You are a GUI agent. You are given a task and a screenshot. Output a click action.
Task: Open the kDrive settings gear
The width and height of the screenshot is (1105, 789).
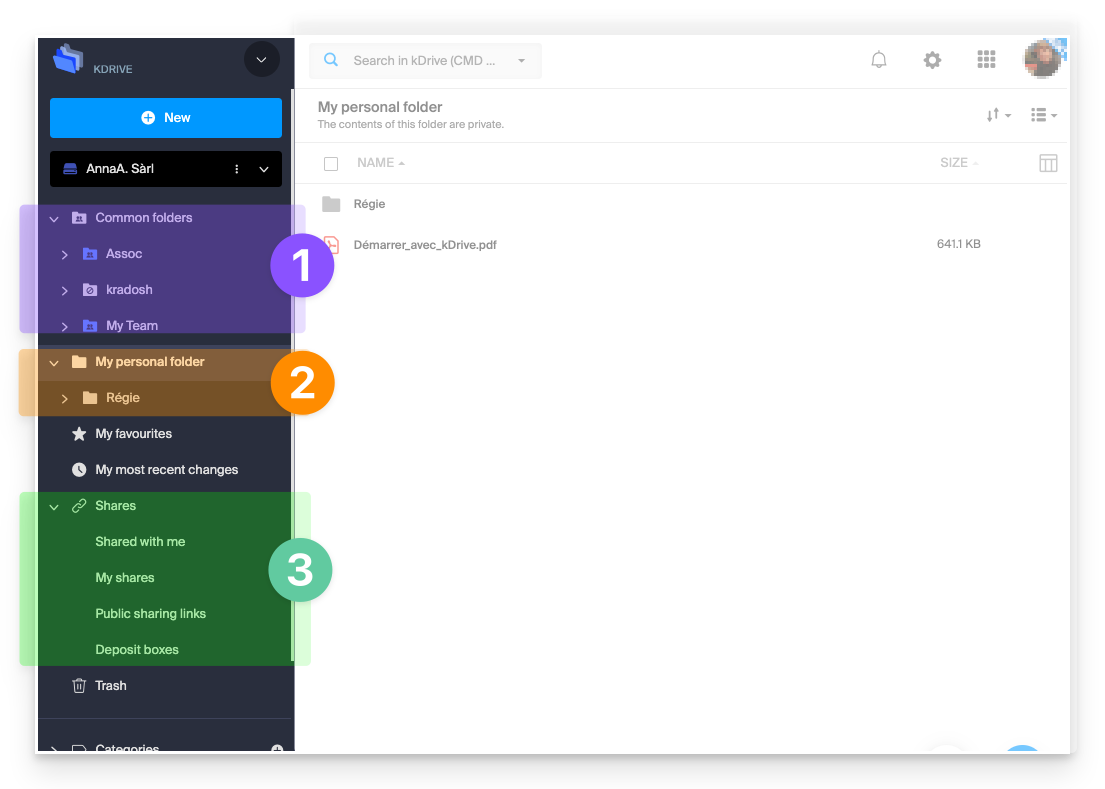click(932, 59)
